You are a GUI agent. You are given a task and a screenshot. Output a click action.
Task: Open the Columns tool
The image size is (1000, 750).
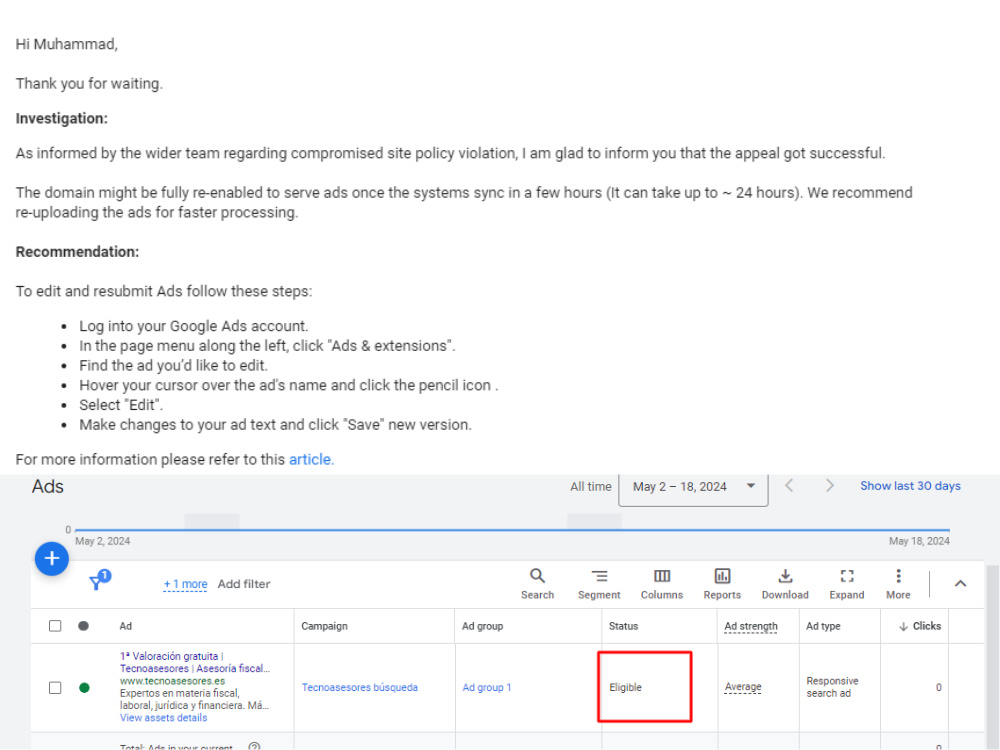tap(661, 584)
